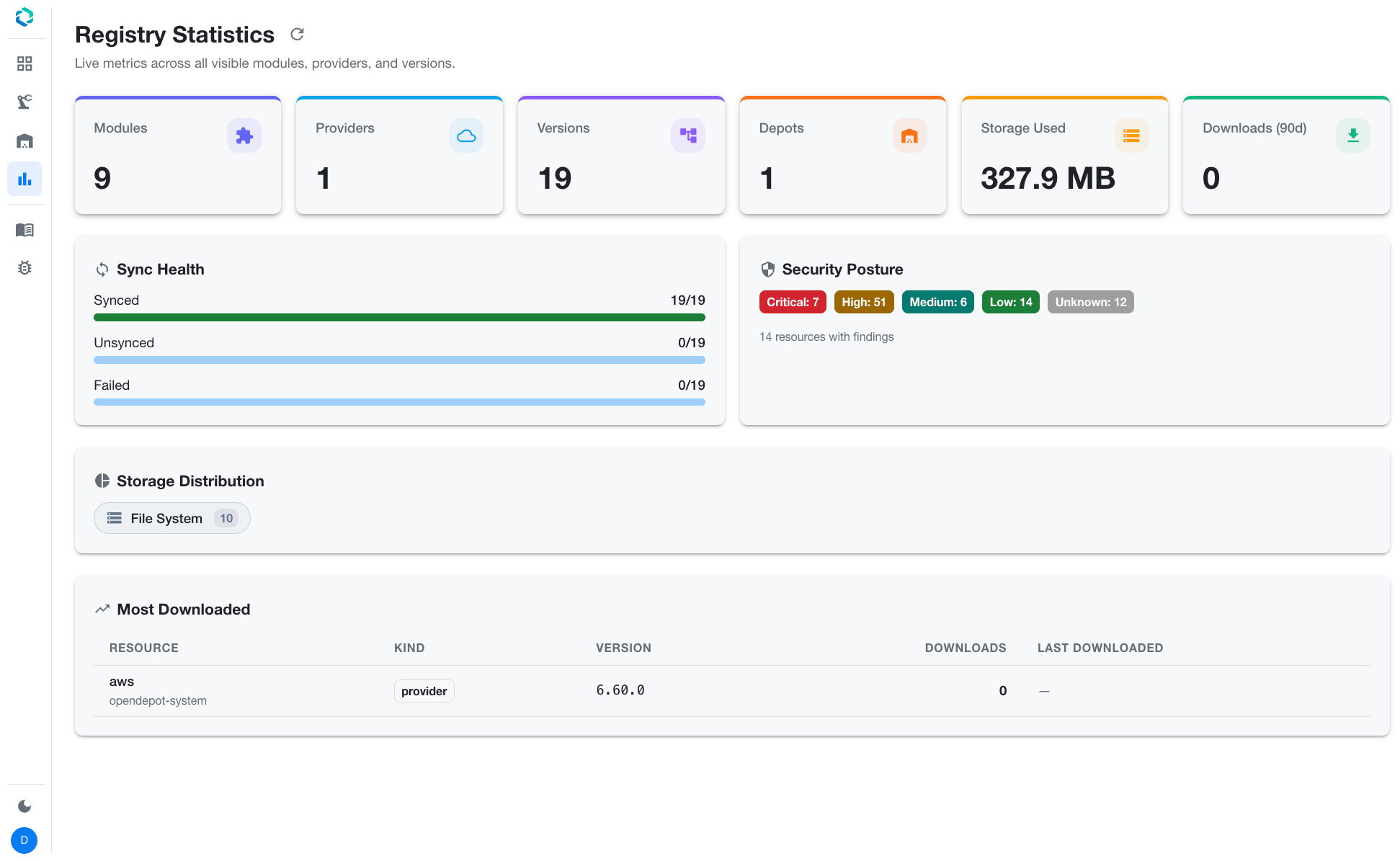The width and height of the screenshot is (1400, 861).
Task: Open the Depots card showing 1
Action: coord(843,155)
